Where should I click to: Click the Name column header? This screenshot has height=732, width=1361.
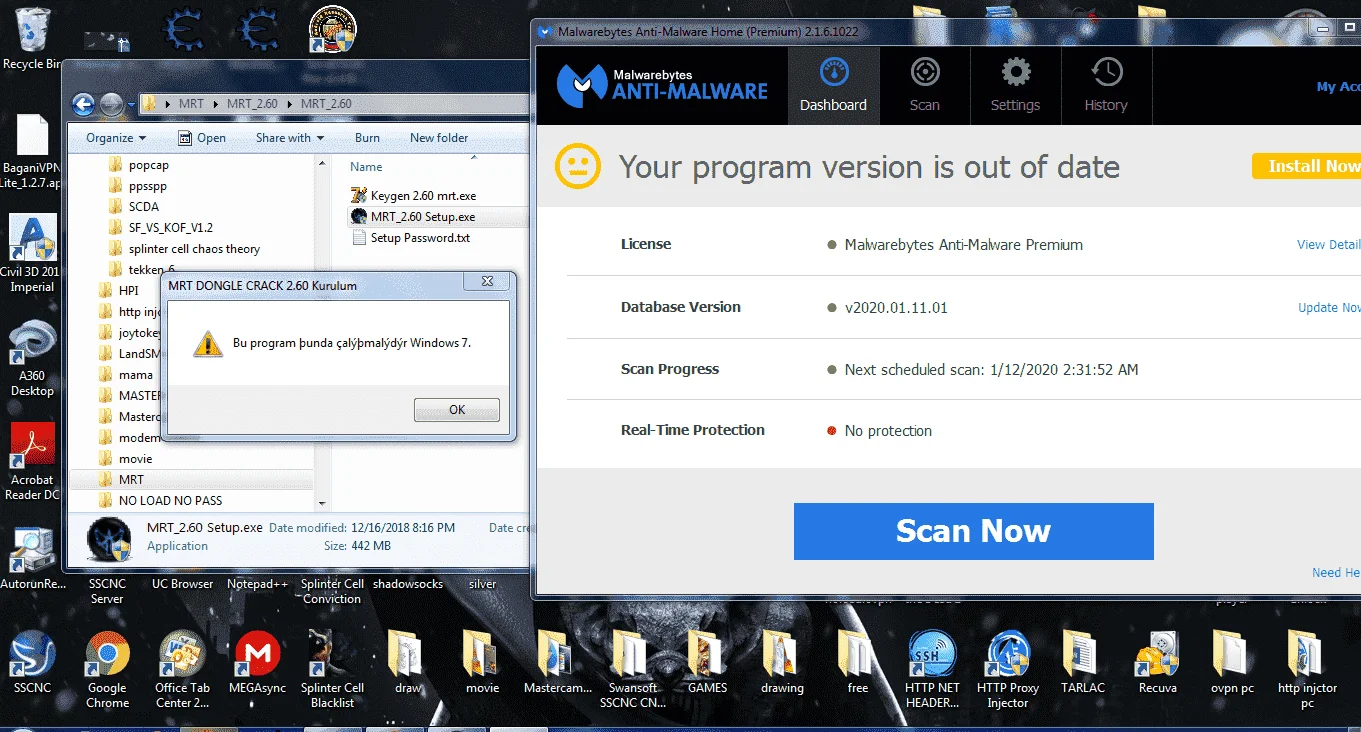[366, 167]
